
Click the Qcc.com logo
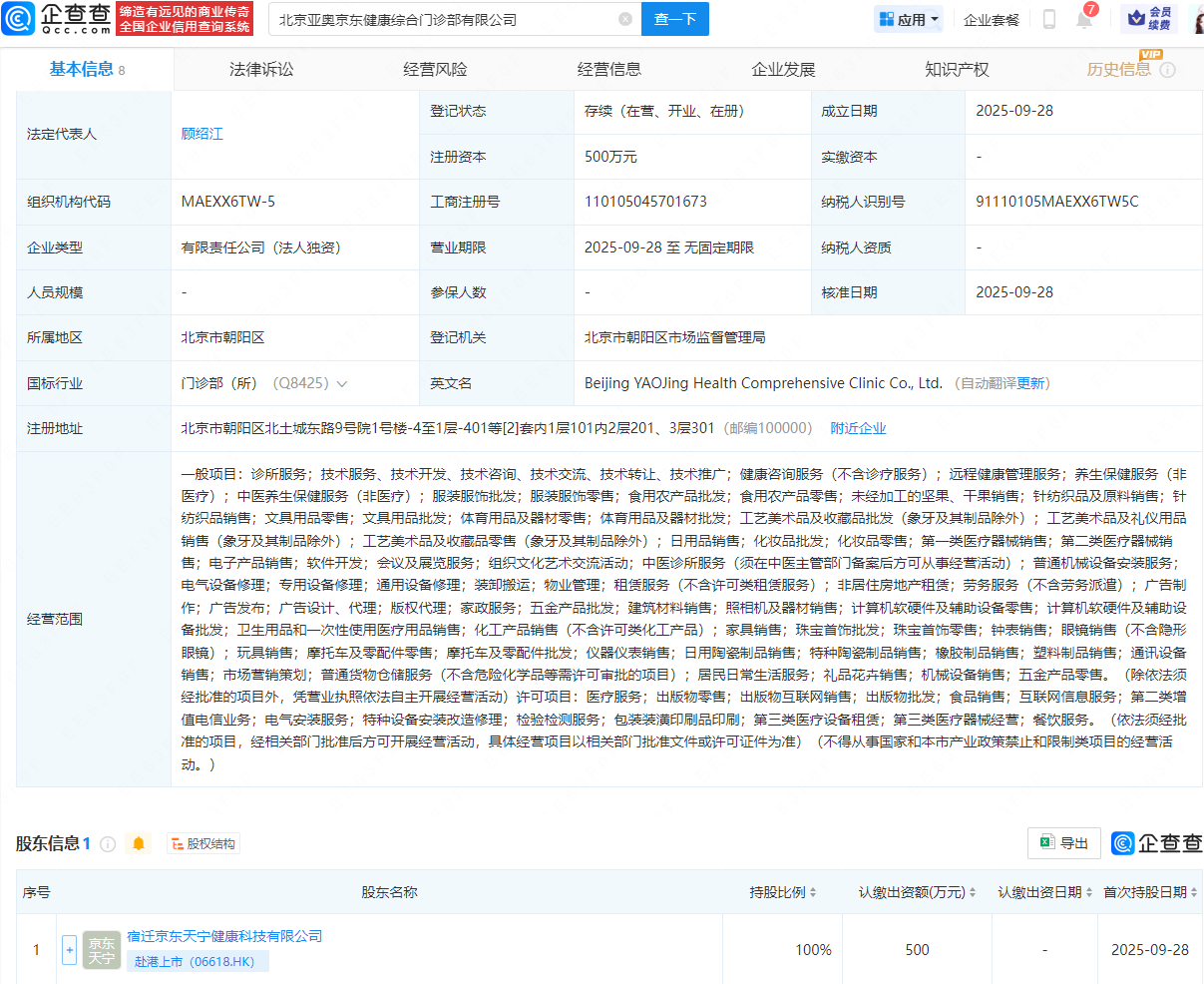point(57,18)
